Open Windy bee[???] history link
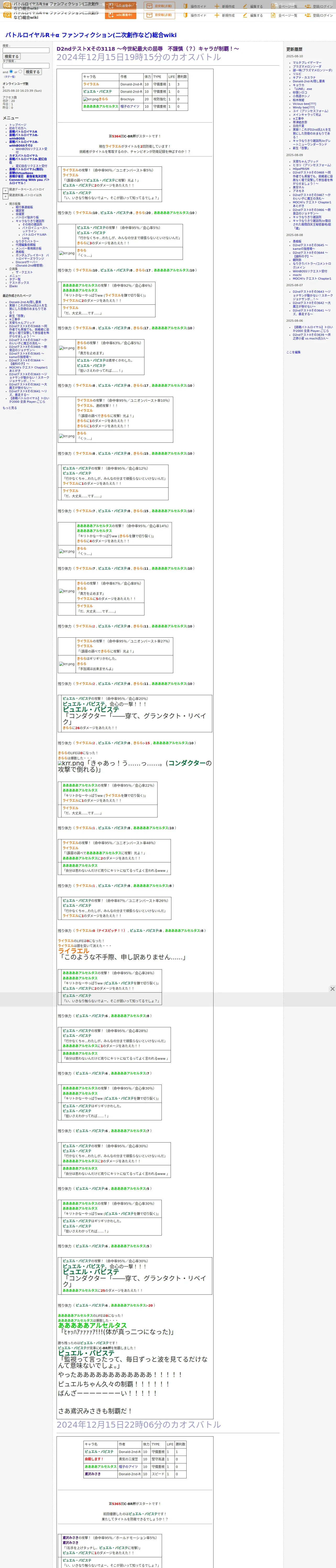336x1568 pixels. (x=304, y=107)
